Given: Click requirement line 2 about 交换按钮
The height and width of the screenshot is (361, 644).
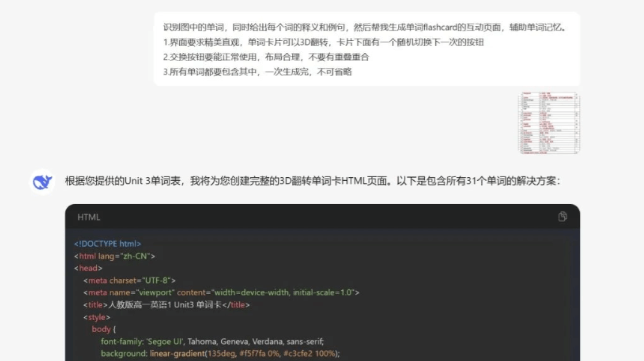Looking at the screenshot, I should coord(266,57).
